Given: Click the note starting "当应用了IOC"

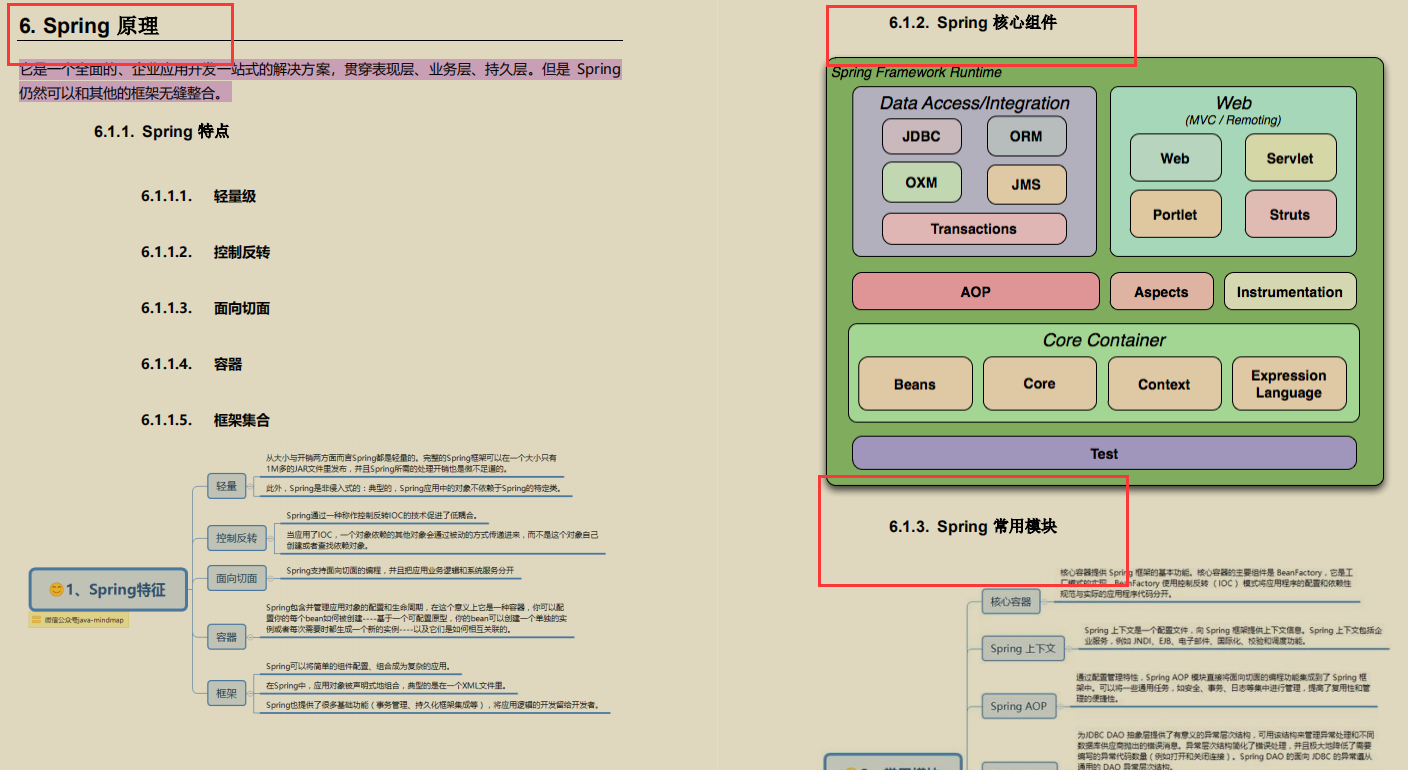Looking at the screenshot, I should tap(441, 540).
